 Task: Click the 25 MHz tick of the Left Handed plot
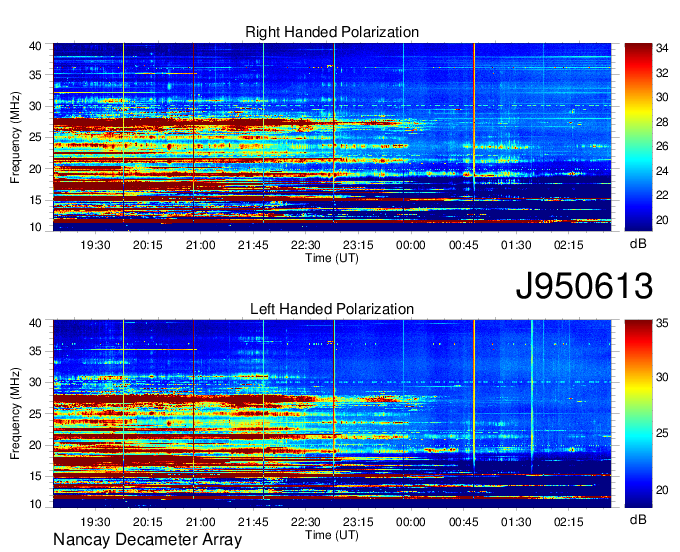tap(36, 414)
